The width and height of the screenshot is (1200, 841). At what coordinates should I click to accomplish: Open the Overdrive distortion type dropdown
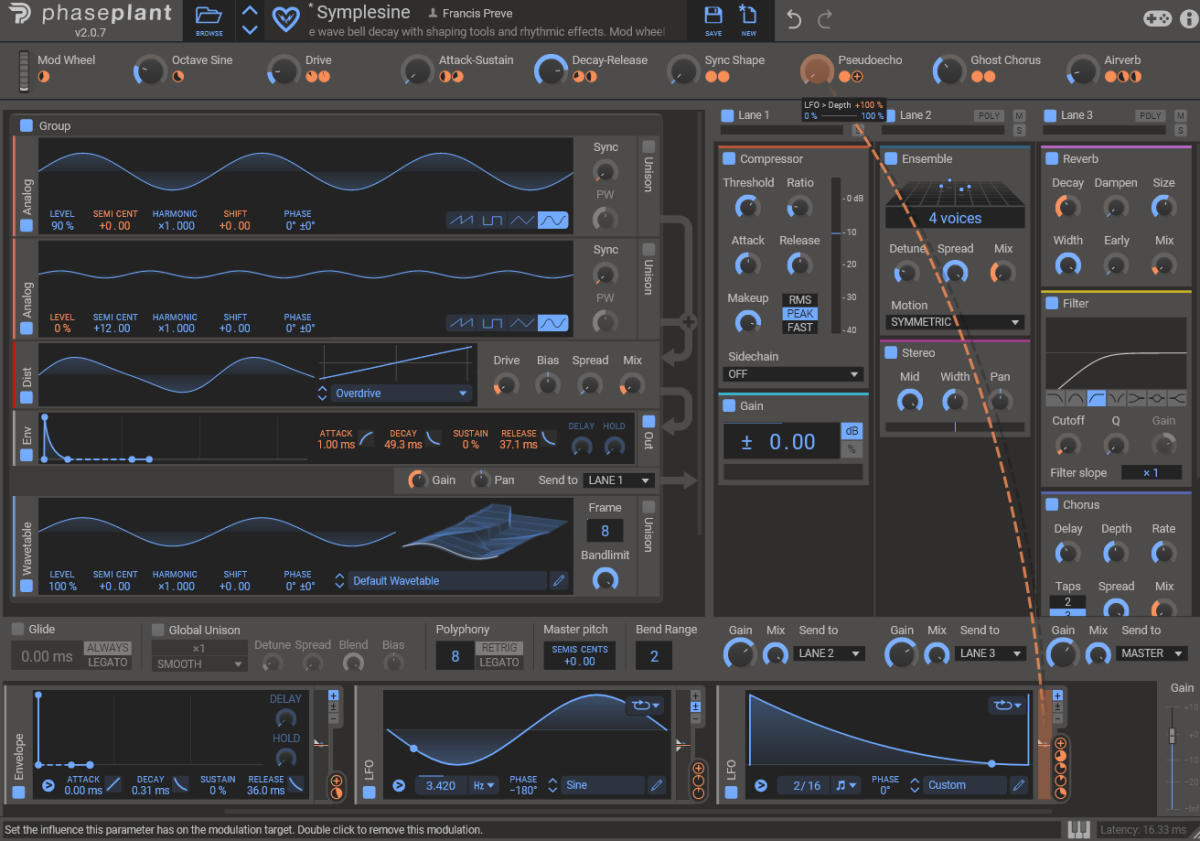tap(401, 393)
